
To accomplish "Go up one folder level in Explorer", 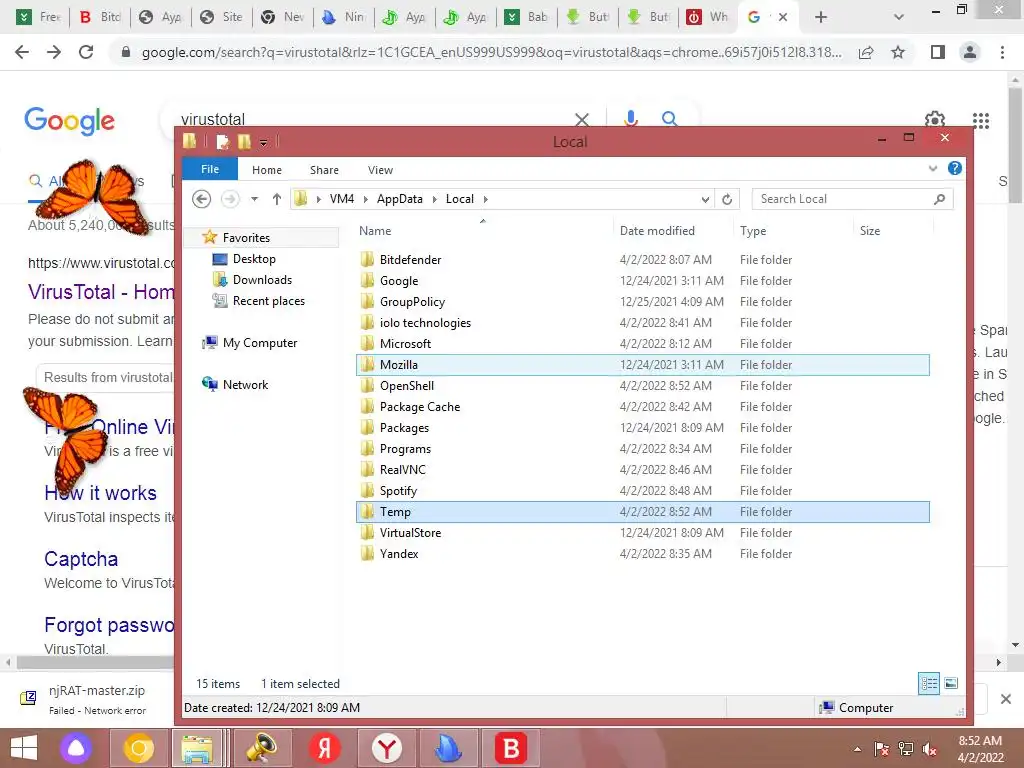I will pyautogui.click(x=277, y=199).
